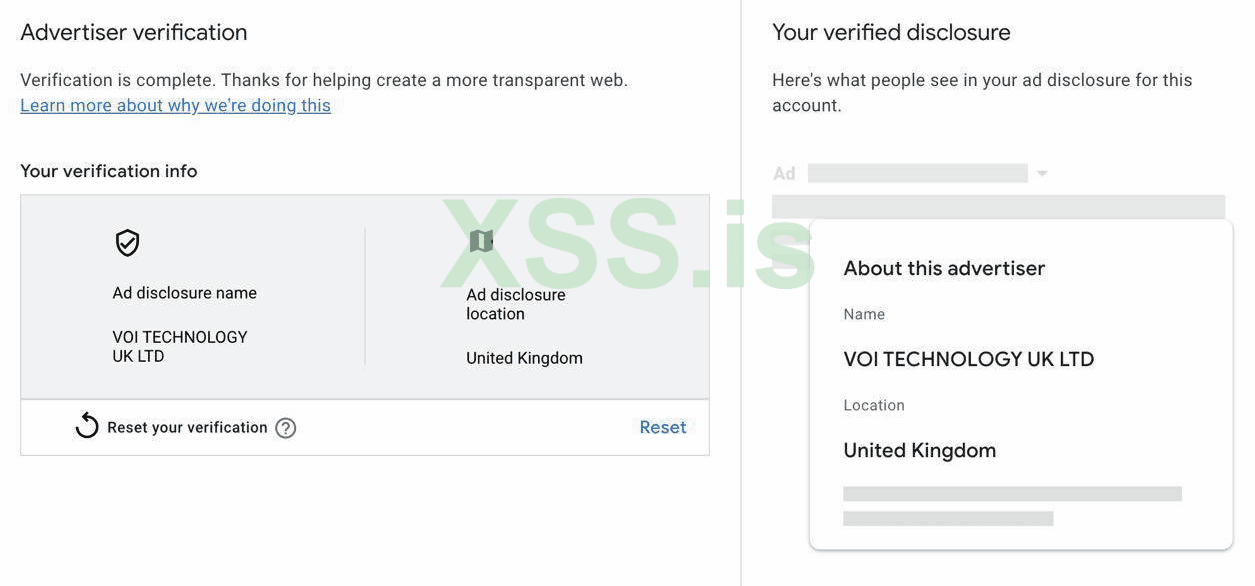Image resolution: width=1255 pixels, height=586 pixels.
Task: Click 'United Kingdom' location in advertiser card
Action: click(x=919, y=450)
